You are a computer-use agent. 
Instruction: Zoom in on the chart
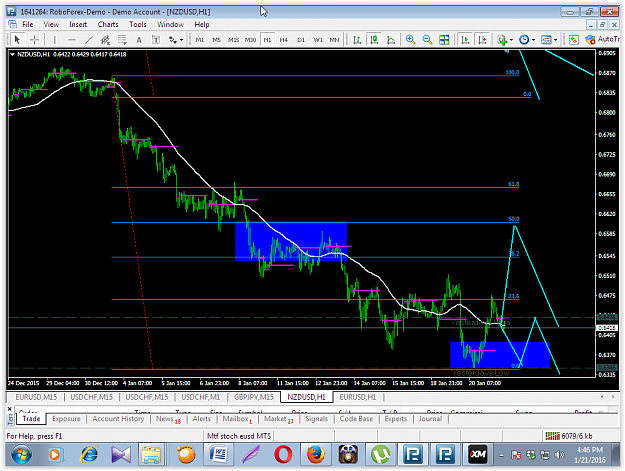click(410, 39)
